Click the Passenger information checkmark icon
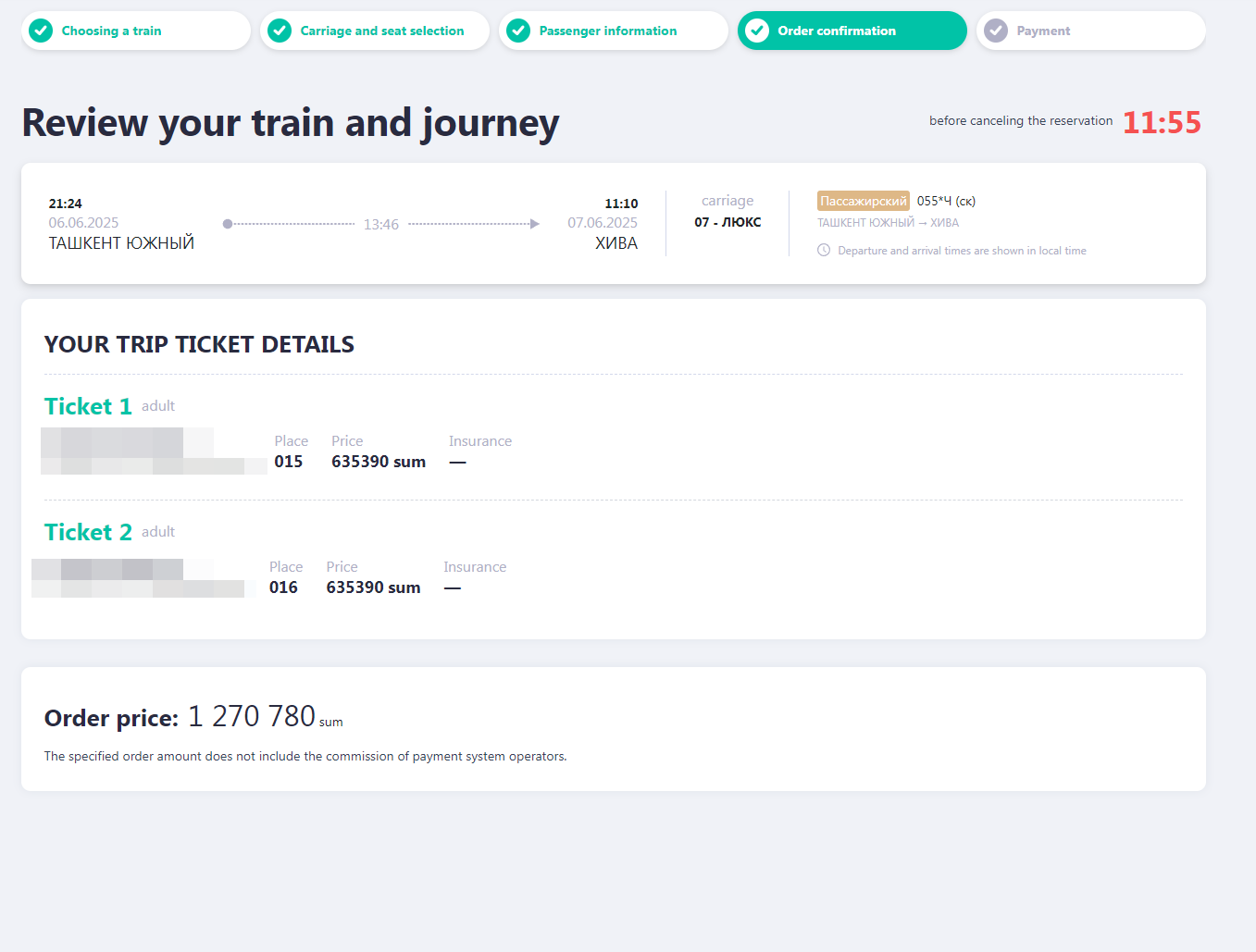Image resolution: width=1256 pixels, height=952 pixels. click(x=518, y=31)
